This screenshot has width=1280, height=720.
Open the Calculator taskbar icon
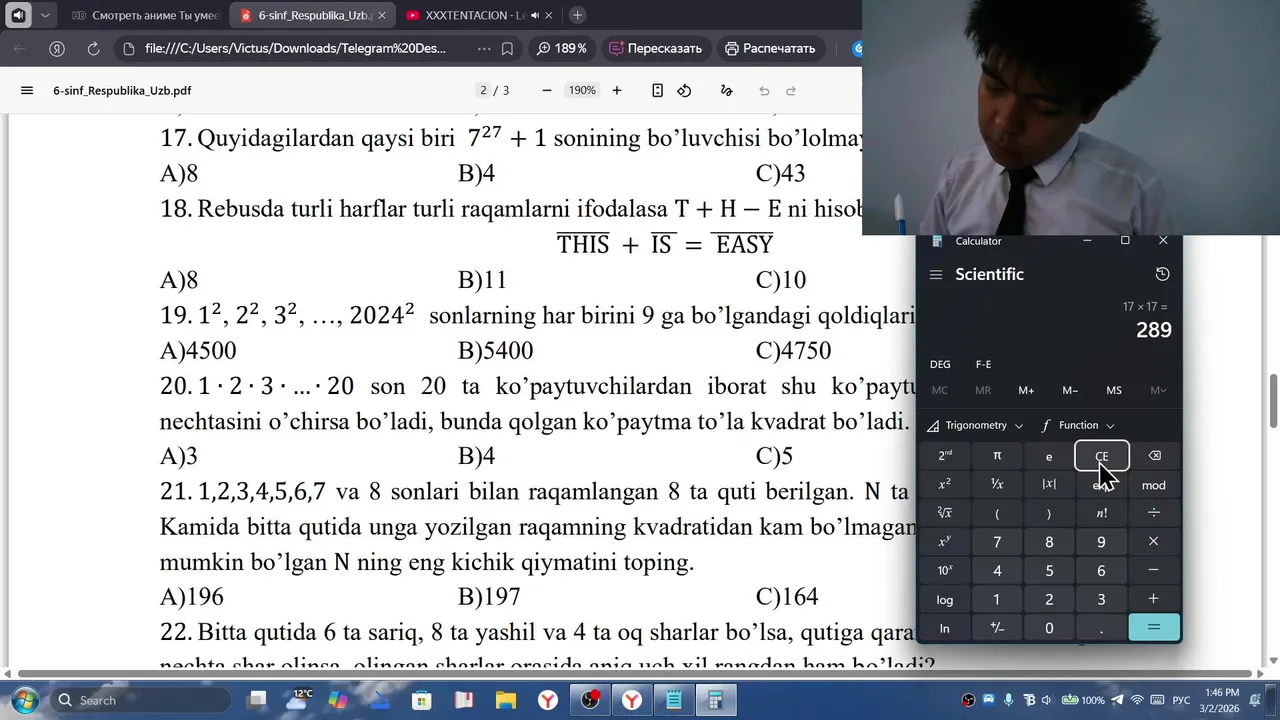(715, 700)
